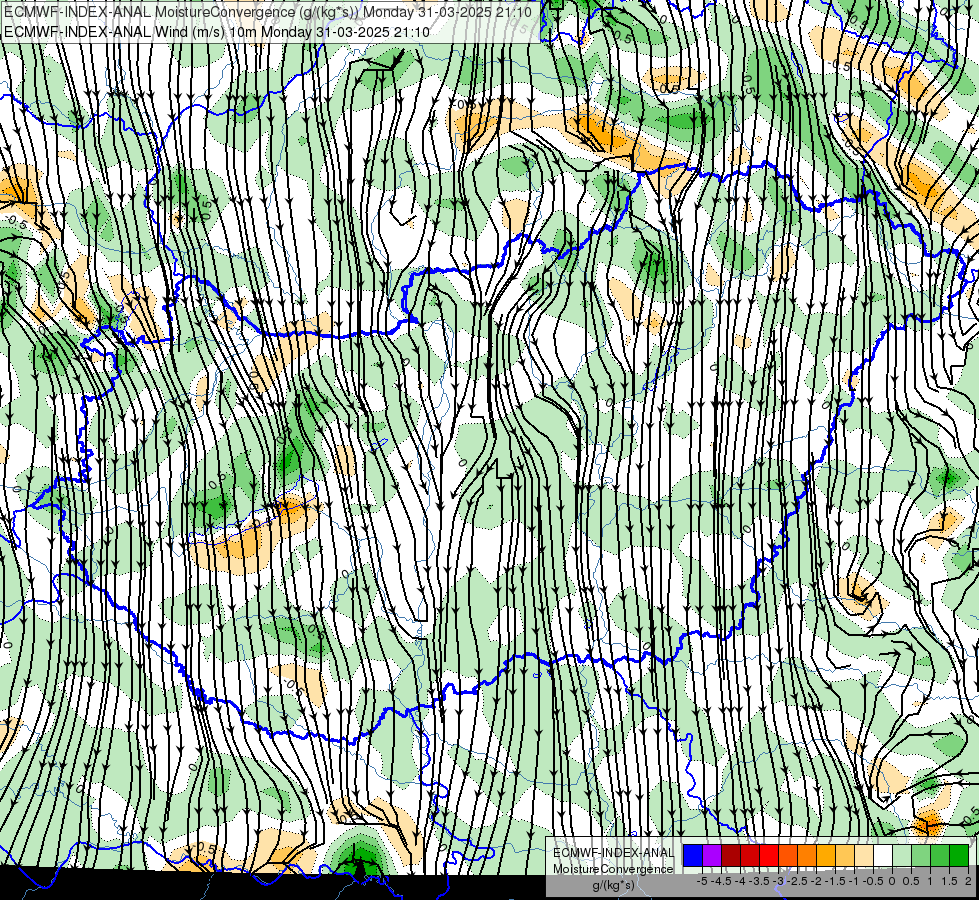Click the '-1' legend scale label
This screenshot has width=979, height=900.
[854, 881]
